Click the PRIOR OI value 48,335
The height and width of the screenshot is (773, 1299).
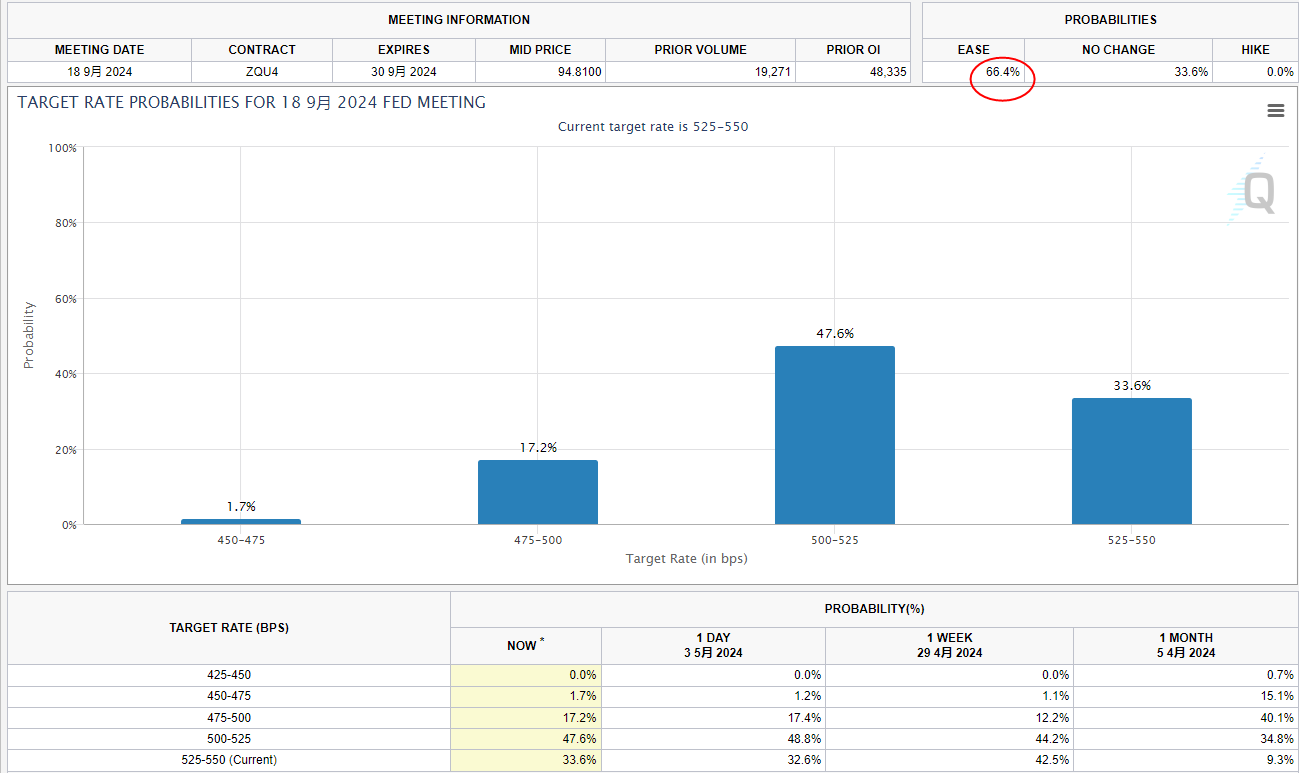(x=882, y=72)
